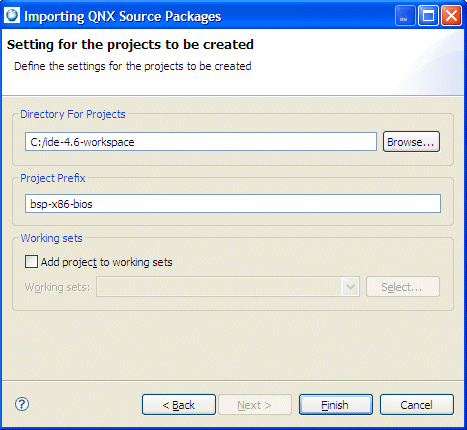The width and height of the screenshot is (467, 430).
Task: Click the globe icon in the title bar
Action: 12,15
